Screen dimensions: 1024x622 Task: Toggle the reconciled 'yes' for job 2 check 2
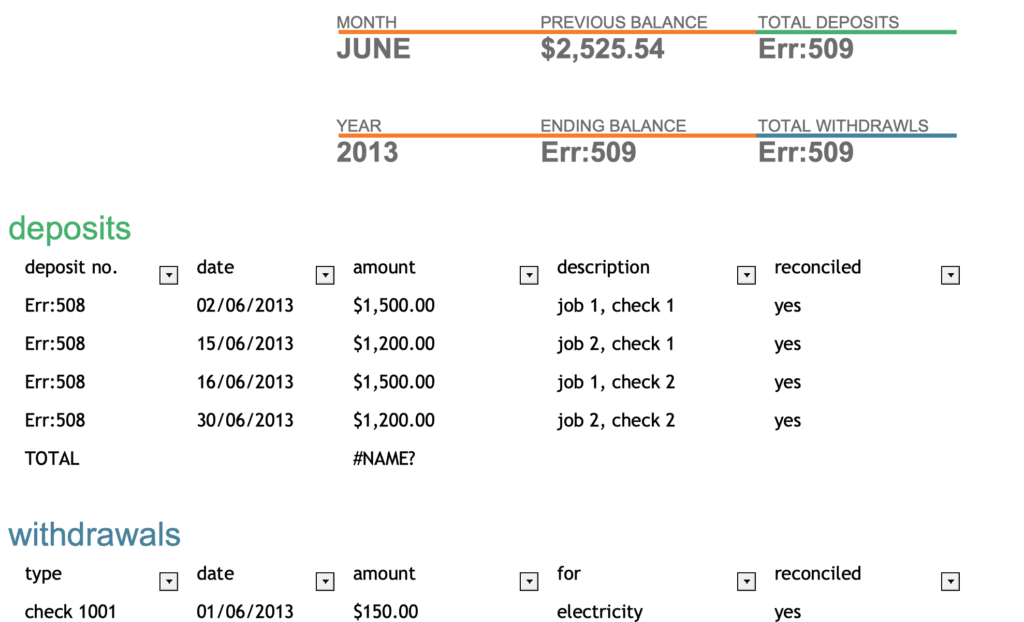pyautogui.click(x=788, y=420)
